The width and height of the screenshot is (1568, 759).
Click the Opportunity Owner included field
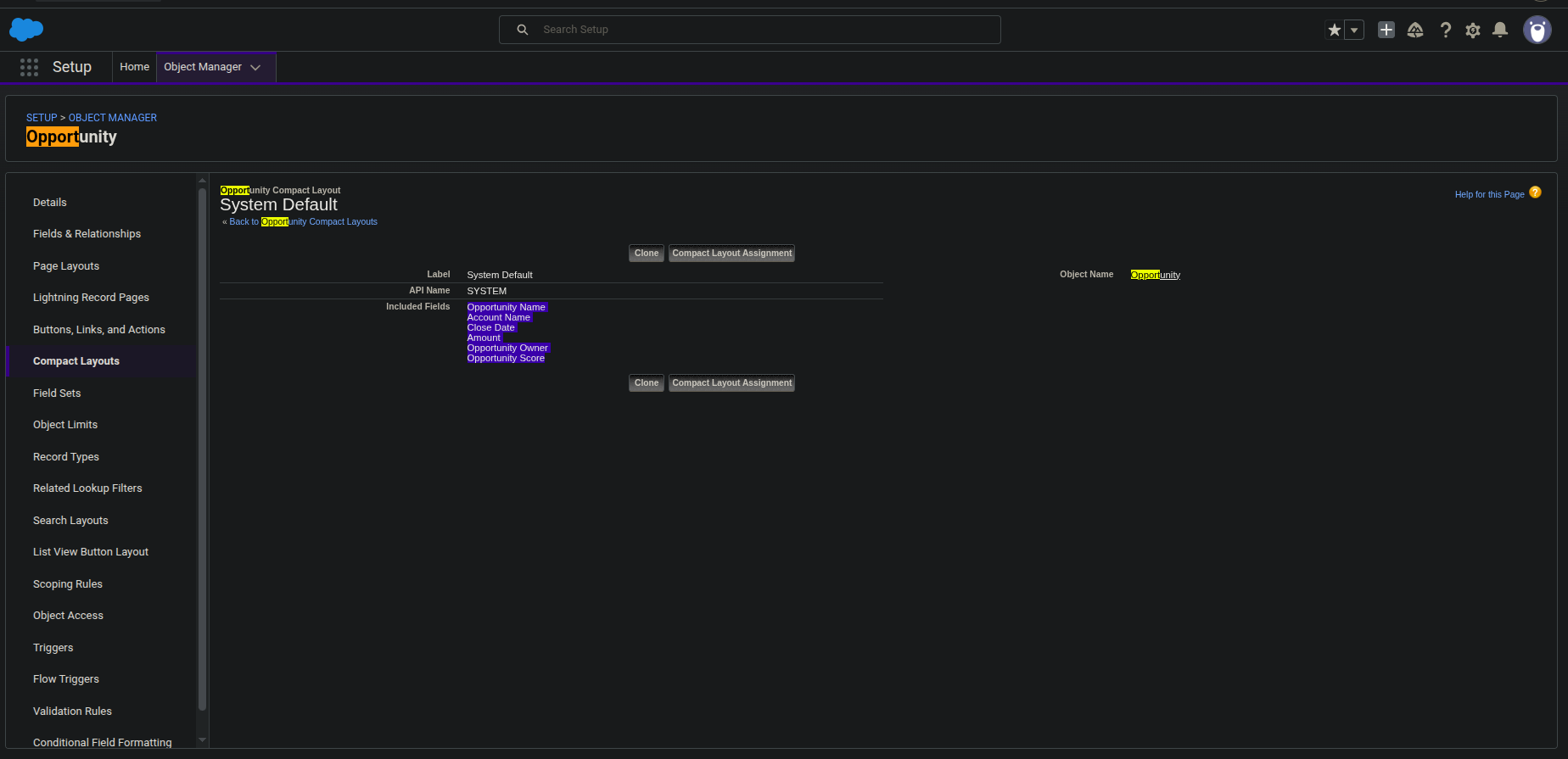tap(508, 348)
